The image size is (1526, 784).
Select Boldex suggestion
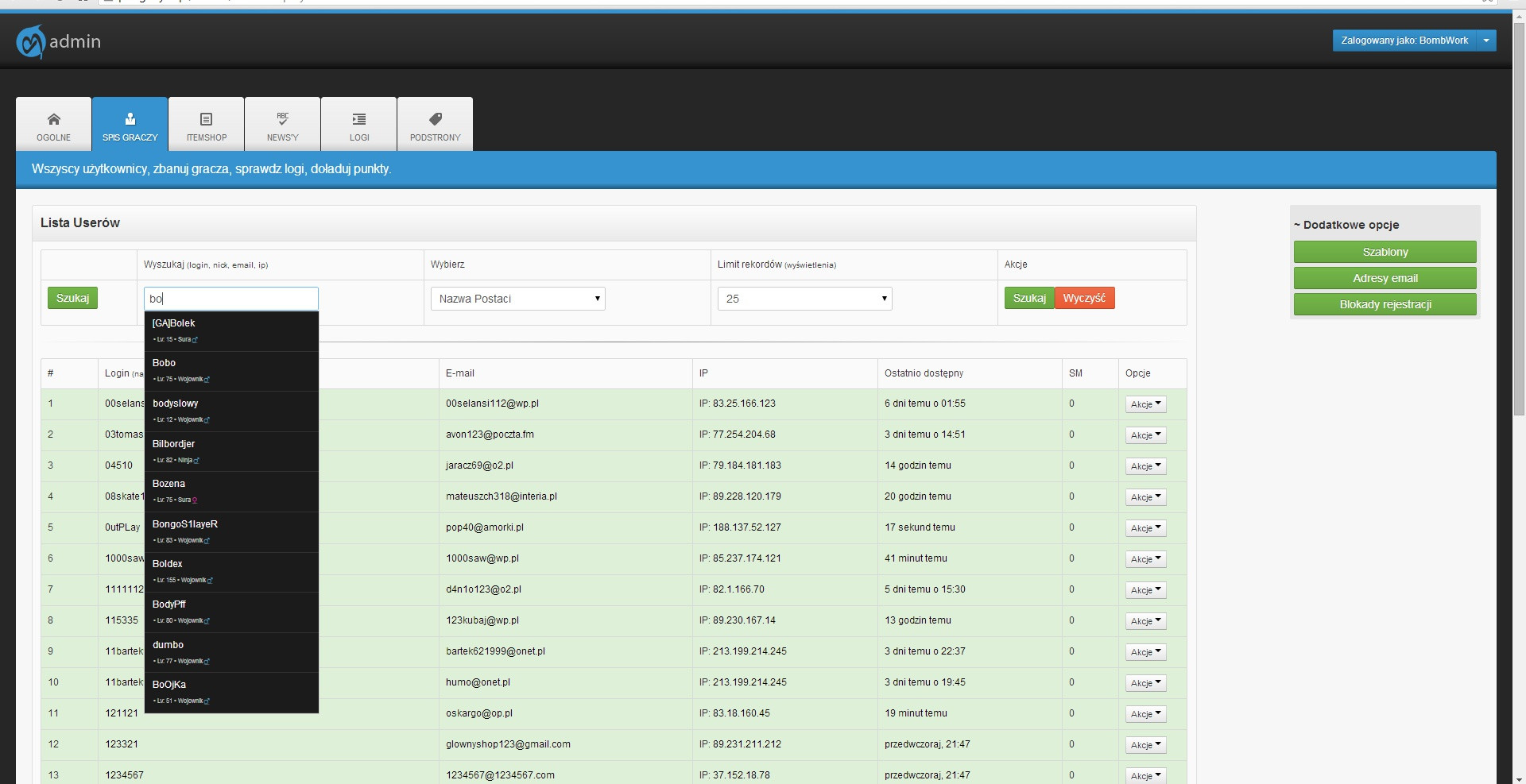point(231,572)
